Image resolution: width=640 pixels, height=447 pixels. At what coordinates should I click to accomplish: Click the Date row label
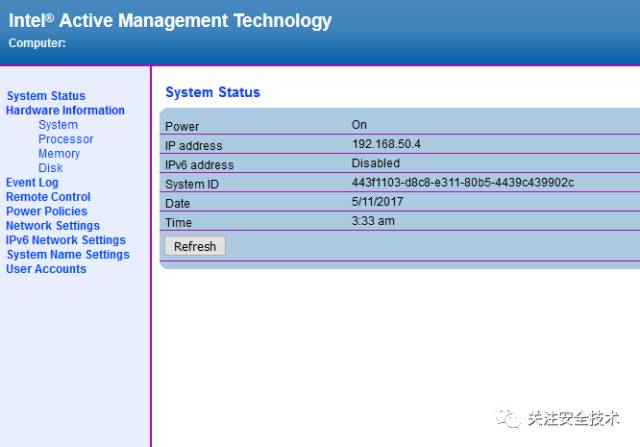[178, 203]
